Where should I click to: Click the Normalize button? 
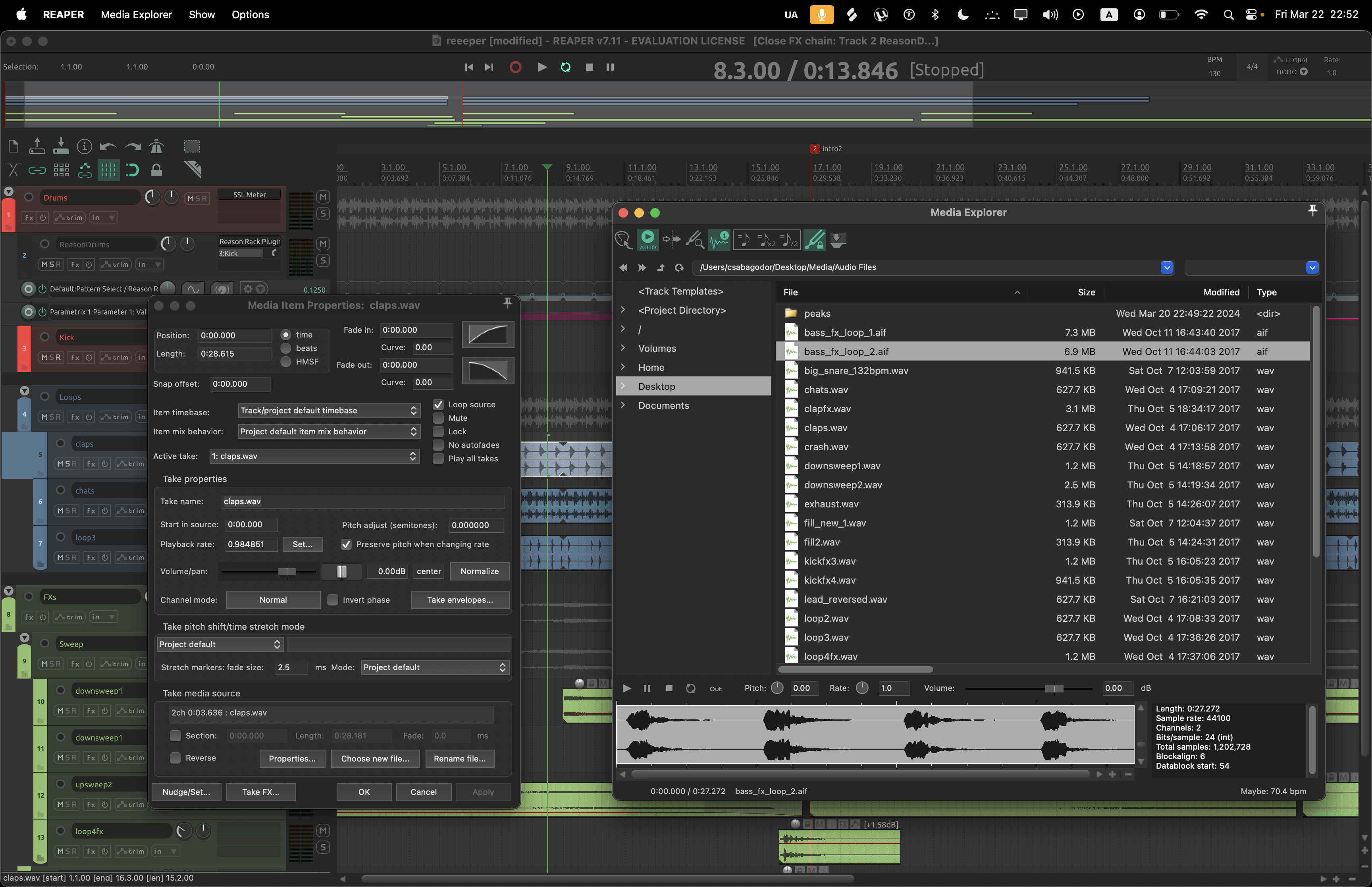(480, 571)
